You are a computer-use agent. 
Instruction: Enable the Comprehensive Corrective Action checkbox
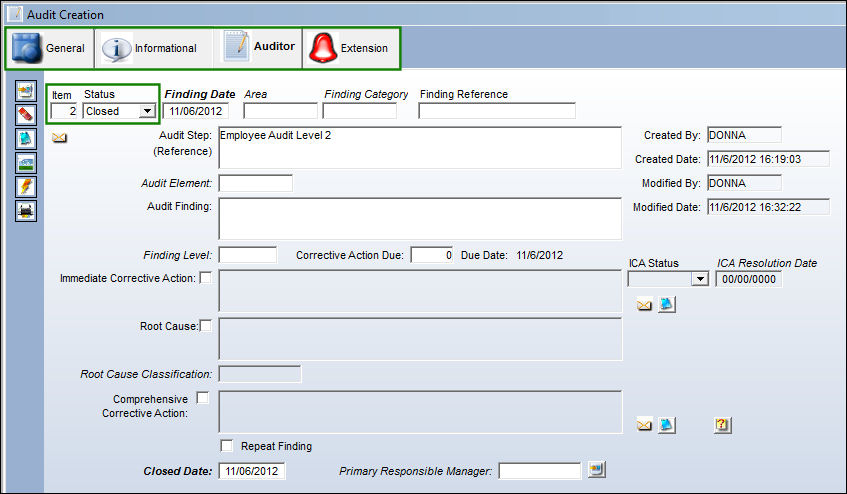203,398
